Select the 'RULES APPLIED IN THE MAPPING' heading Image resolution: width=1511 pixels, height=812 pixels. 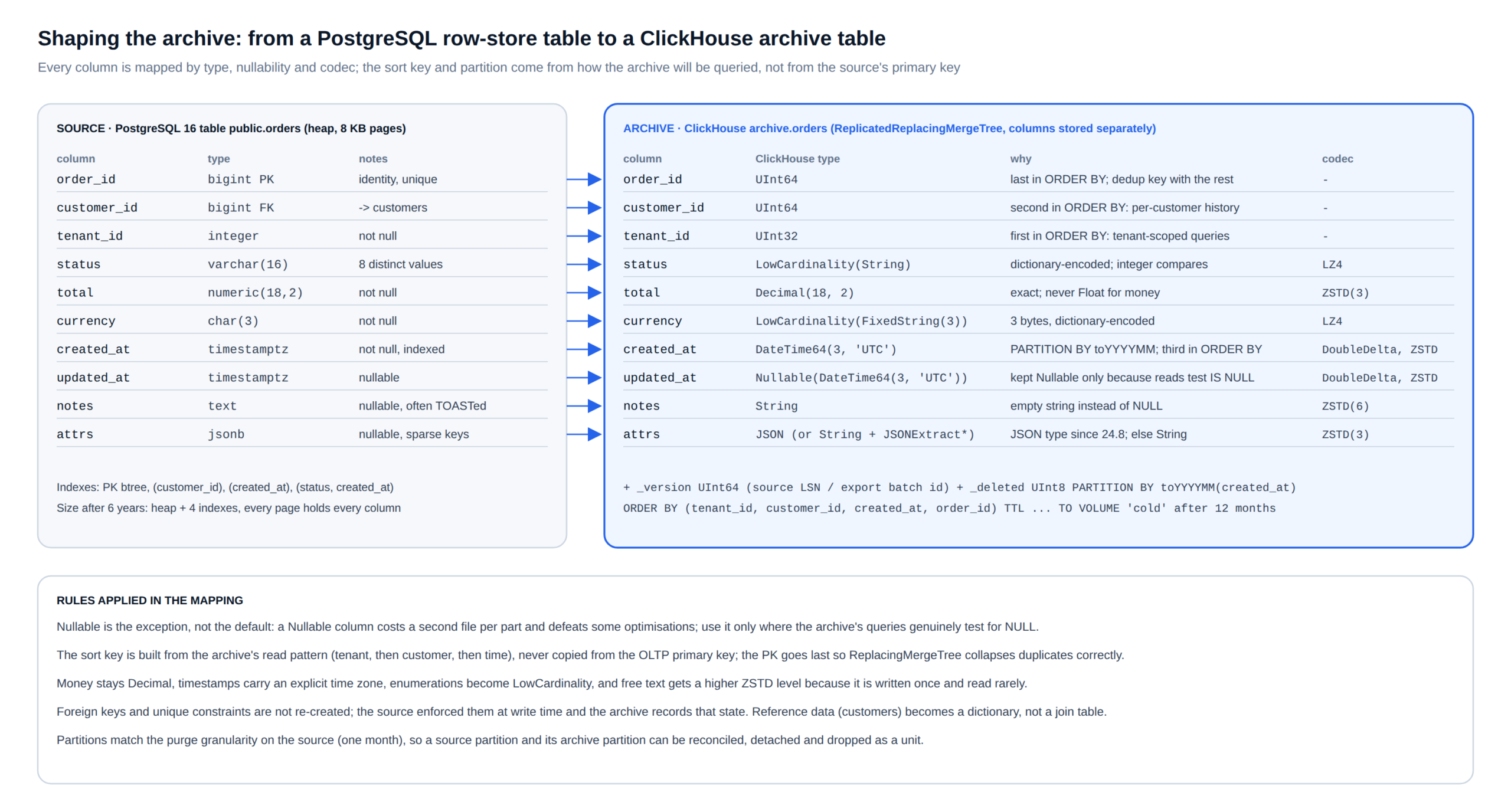(149, 600)
